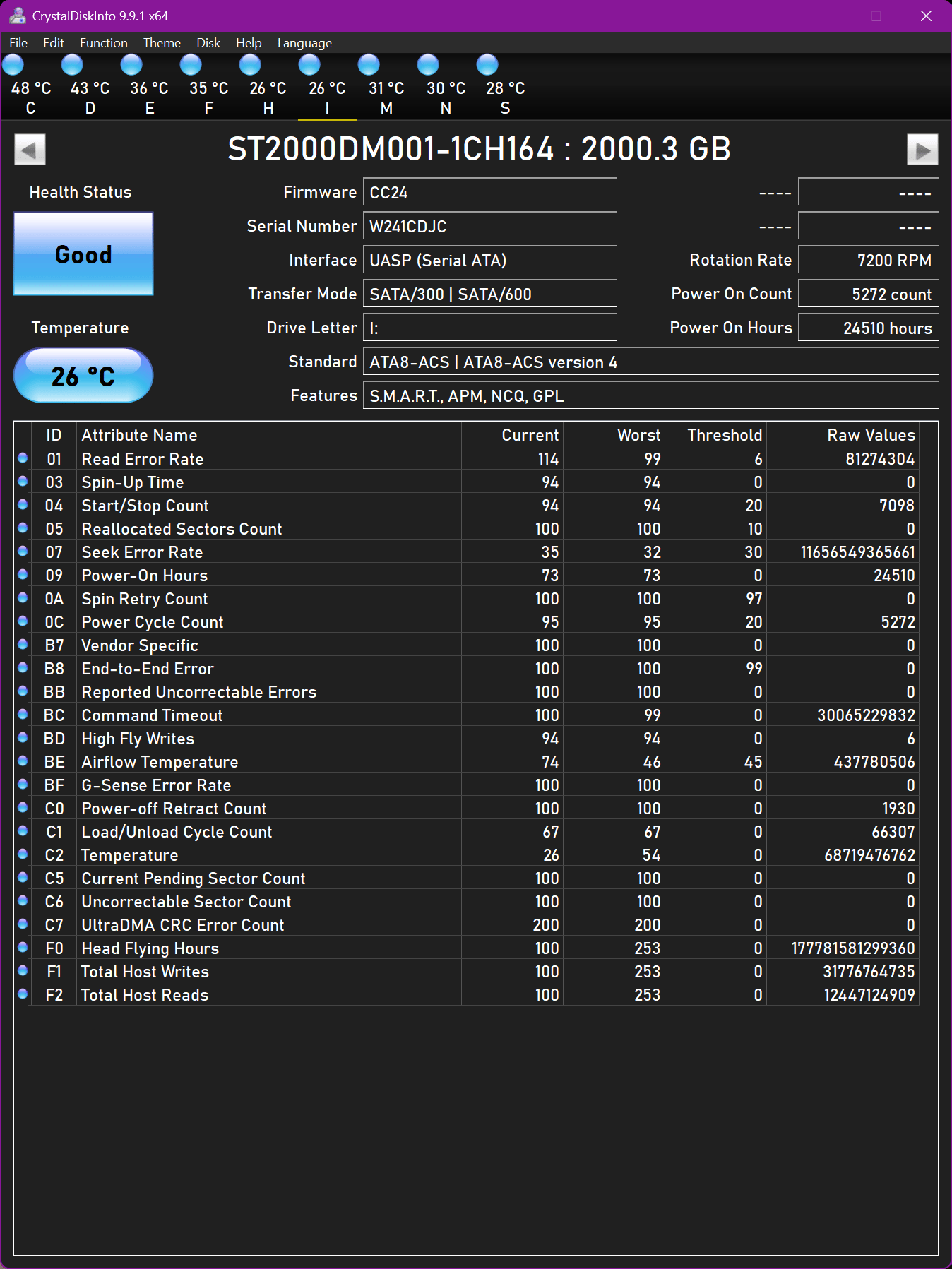Image resolution: width=952 pixels, height=1269 pixels.
Task: Select disk S status orb at 28 °C
Action: click(487, 65)
